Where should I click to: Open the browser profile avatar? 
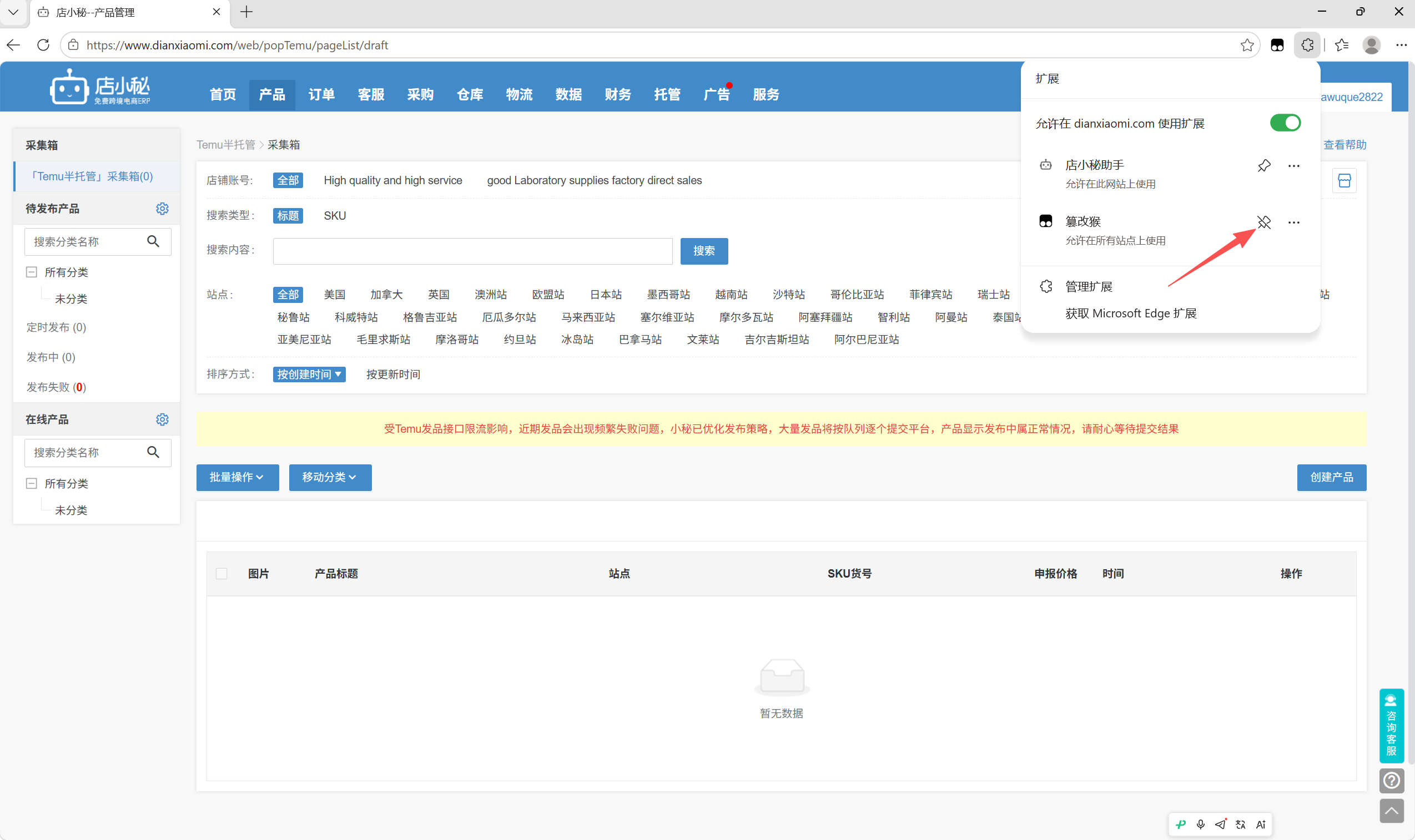[x=1371, y=45]
